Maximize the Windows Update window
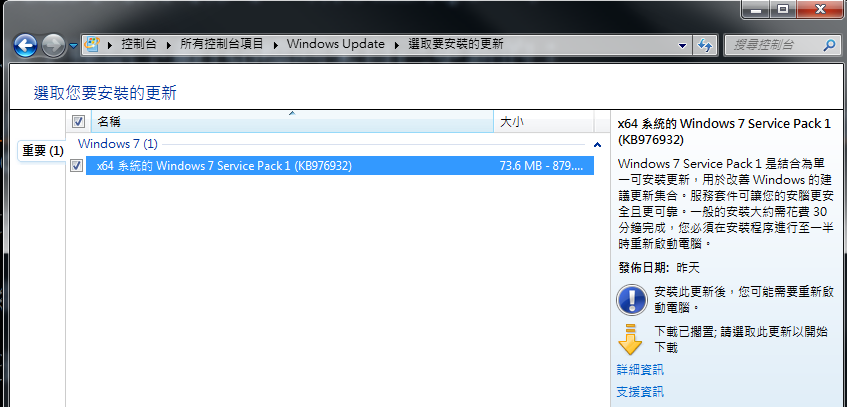Image resolution: width=847 pixels, height=407 pixels. click(782, 9)
